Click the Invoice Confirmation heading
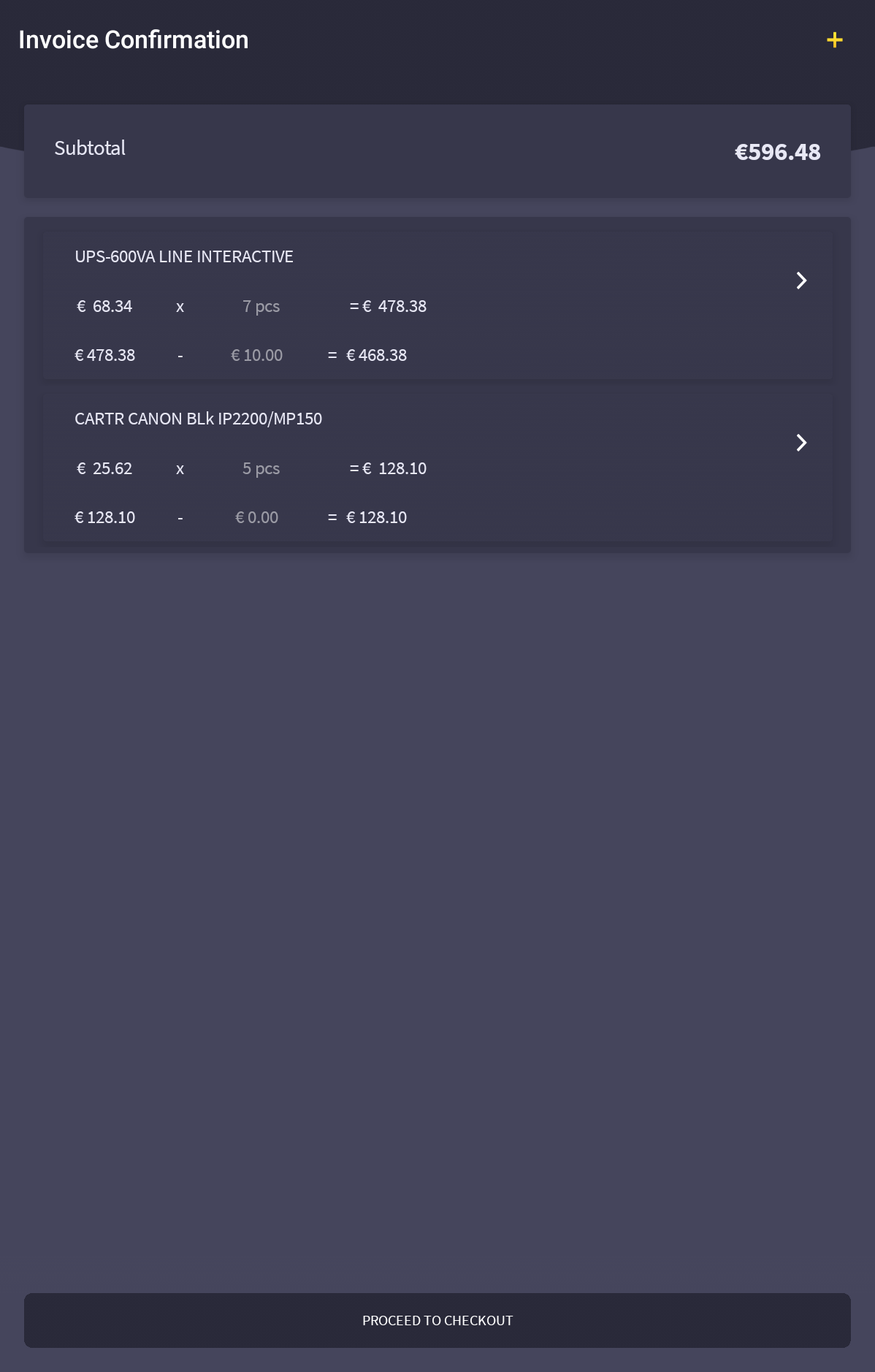Viewport: 875px width, 1372px height. (133, 40)
